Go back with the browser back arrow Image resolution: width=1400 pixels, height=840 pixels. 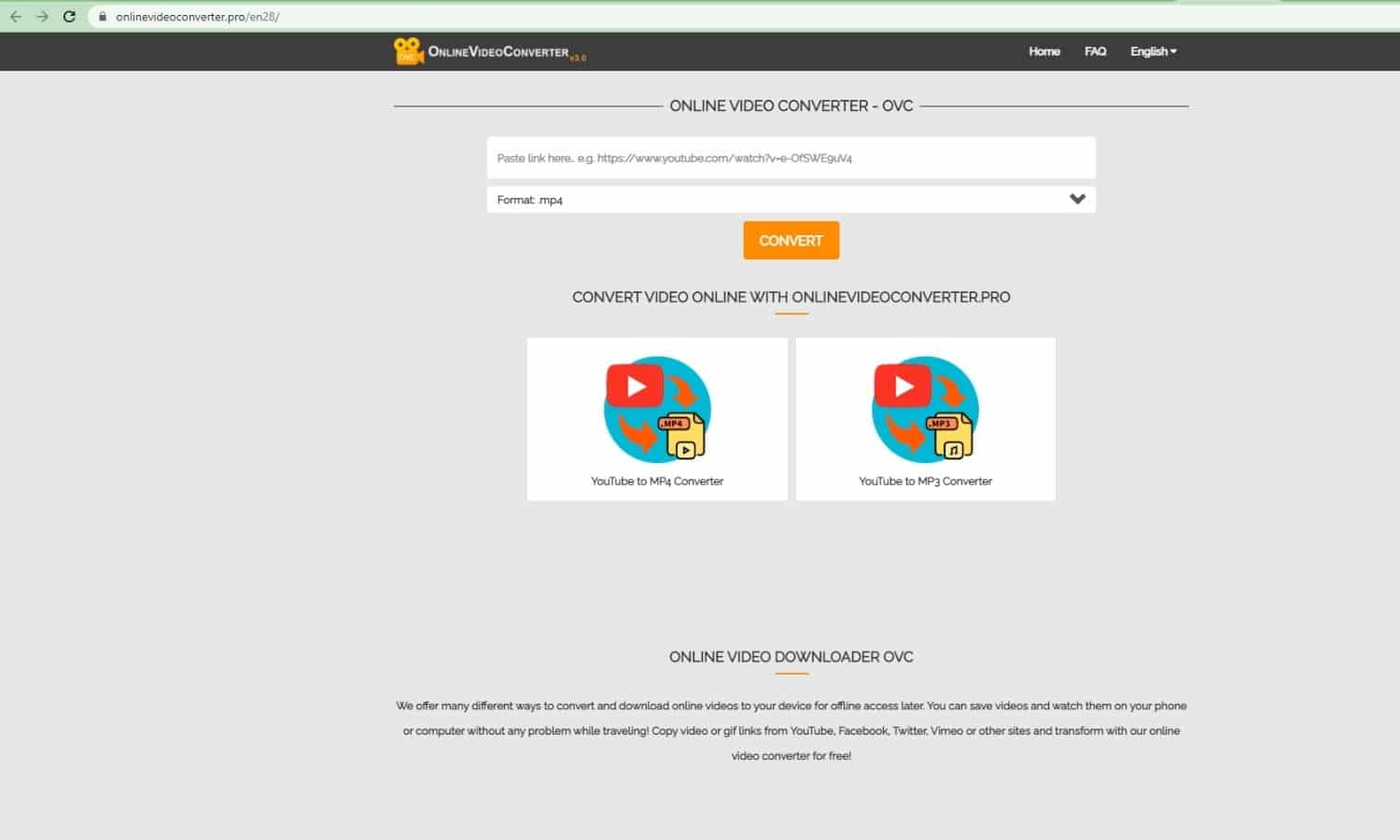pos(16,17)
